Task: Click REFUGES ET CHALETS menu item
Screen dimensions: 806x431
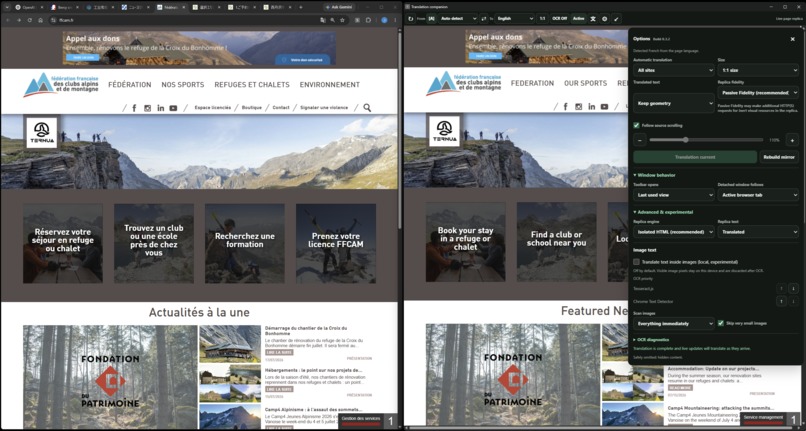Action: pyautogui.click(x=252, y=84)
